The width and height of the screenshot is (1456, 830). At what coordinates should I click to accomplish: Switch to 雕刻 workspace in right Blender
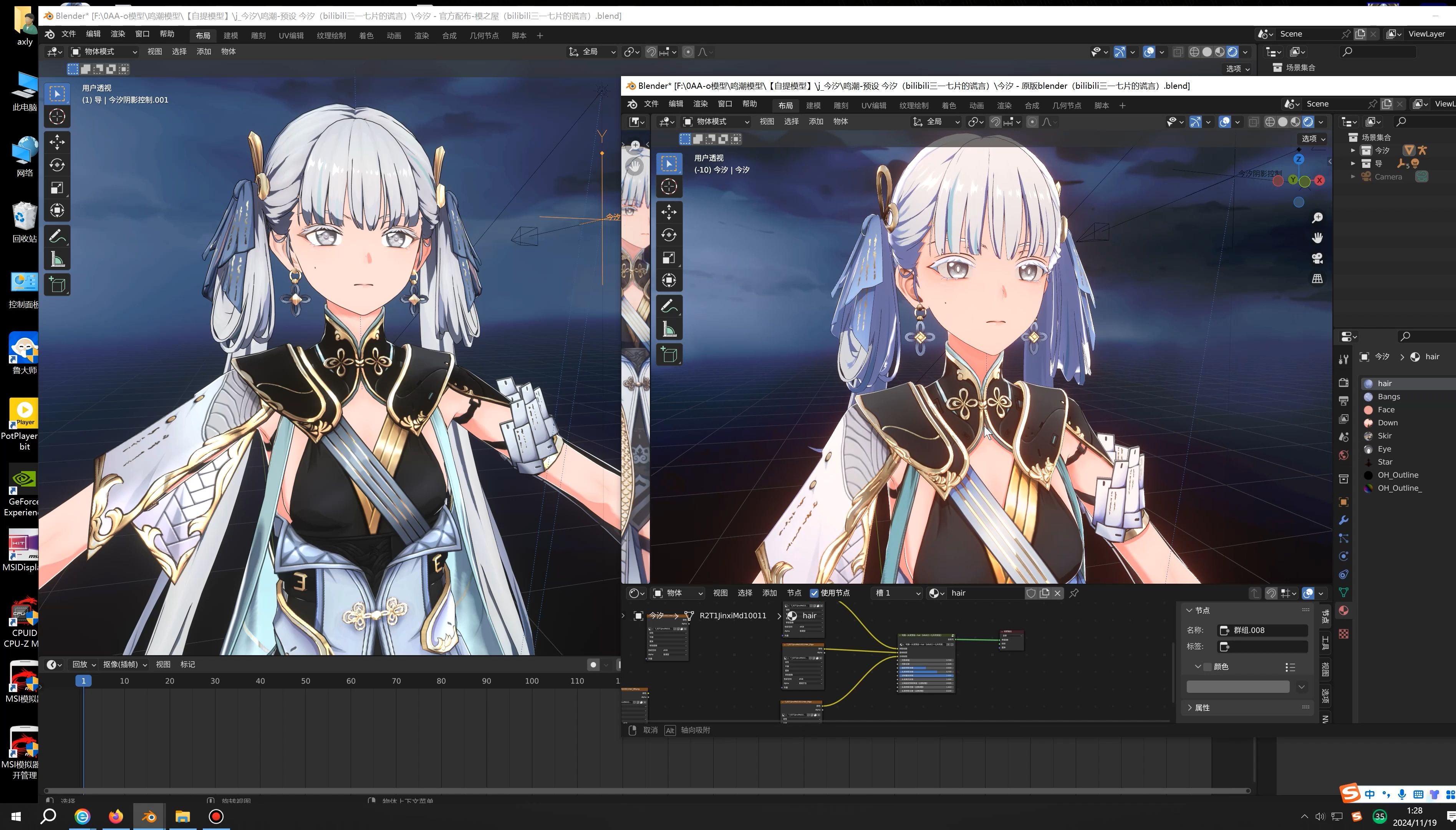tap(841, 105)
